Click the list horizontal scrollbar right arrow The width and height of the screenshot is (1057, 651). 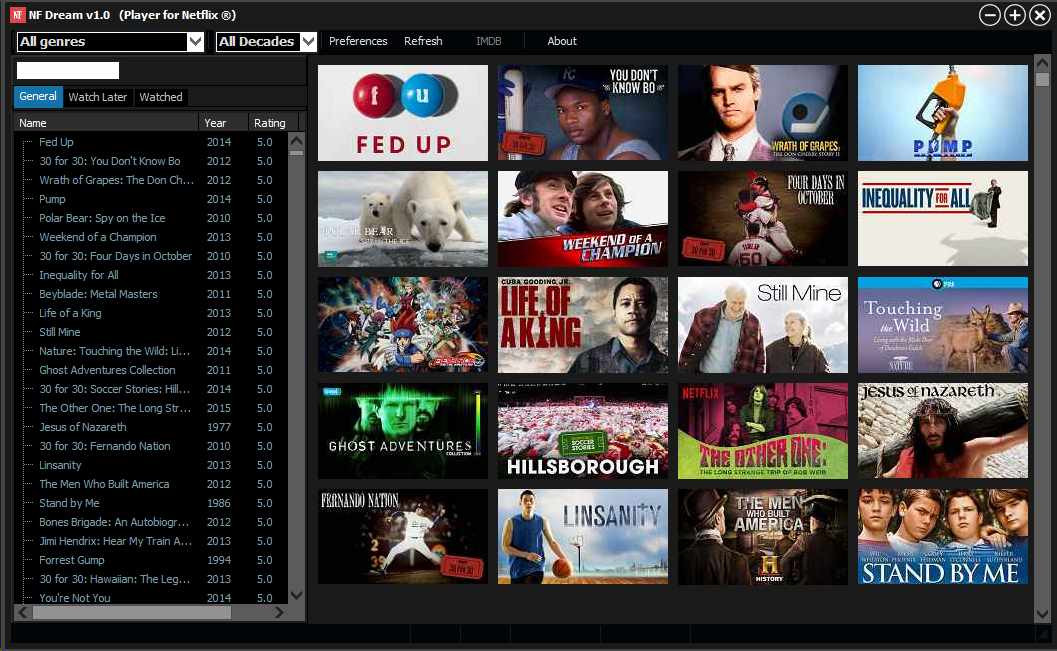click(279, 613)
